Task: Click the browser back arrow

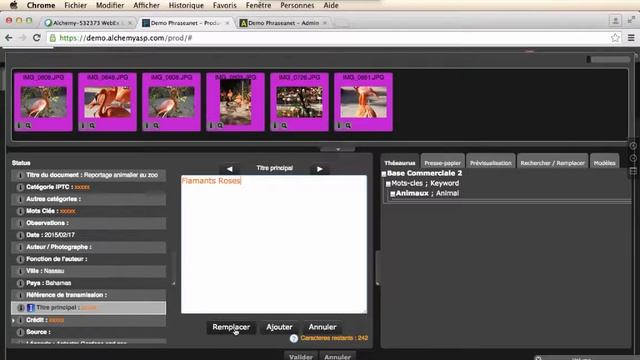Action: 9,38
